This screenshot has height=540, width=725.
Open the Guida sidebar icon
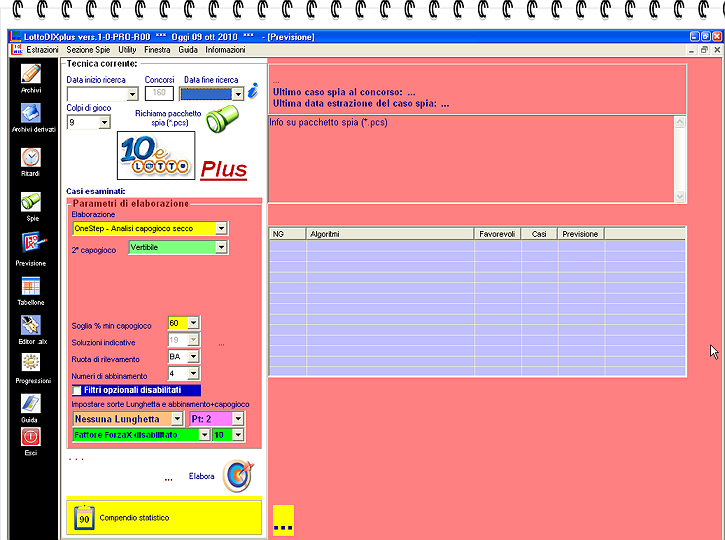(31, 404)
